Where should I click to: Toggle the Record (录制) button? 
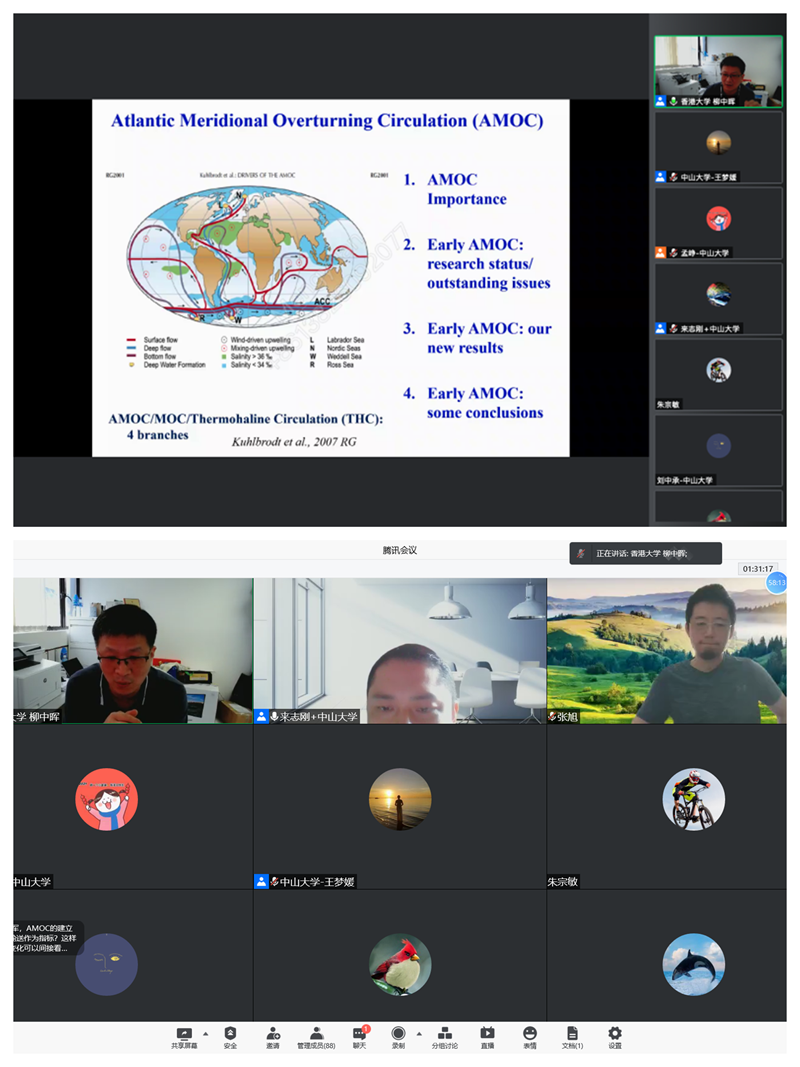coord(398,1034)
